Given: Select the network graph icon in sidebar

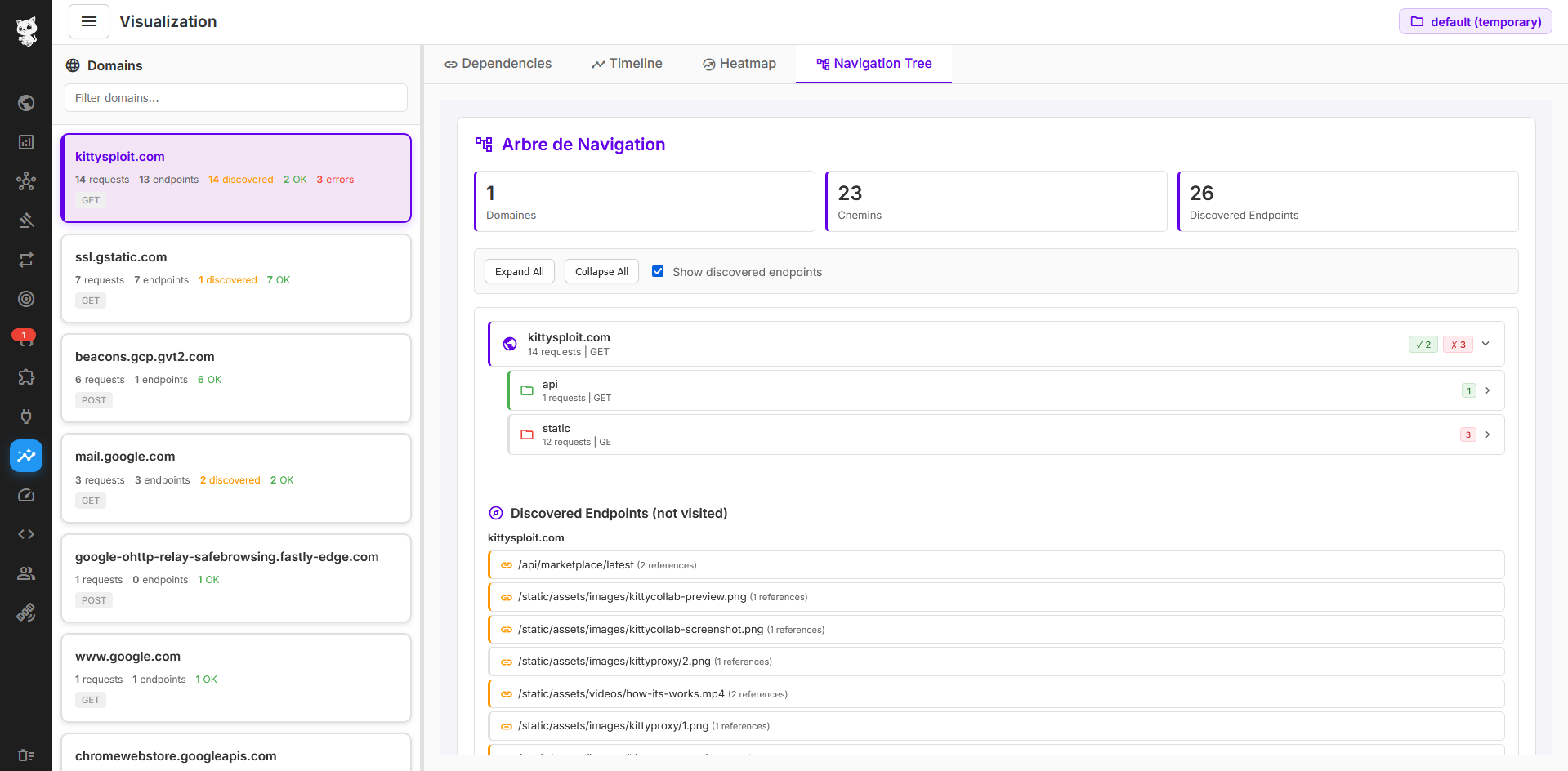Looking at the screenshot, I should (25, 181).
